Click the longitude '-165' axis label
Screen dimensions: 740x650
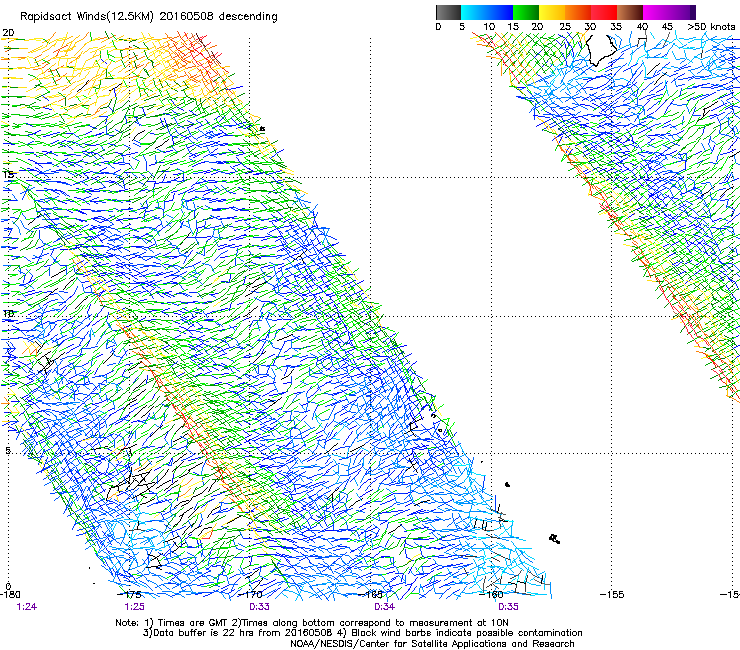[x=371, y=594]
